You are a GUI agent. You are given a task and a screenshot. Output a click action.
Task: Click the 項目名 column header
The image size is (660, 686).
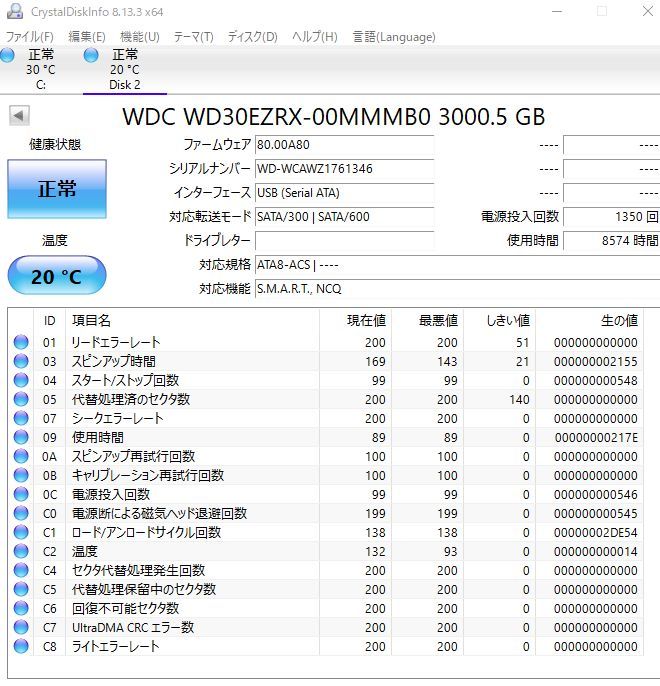tap(192, 321)
